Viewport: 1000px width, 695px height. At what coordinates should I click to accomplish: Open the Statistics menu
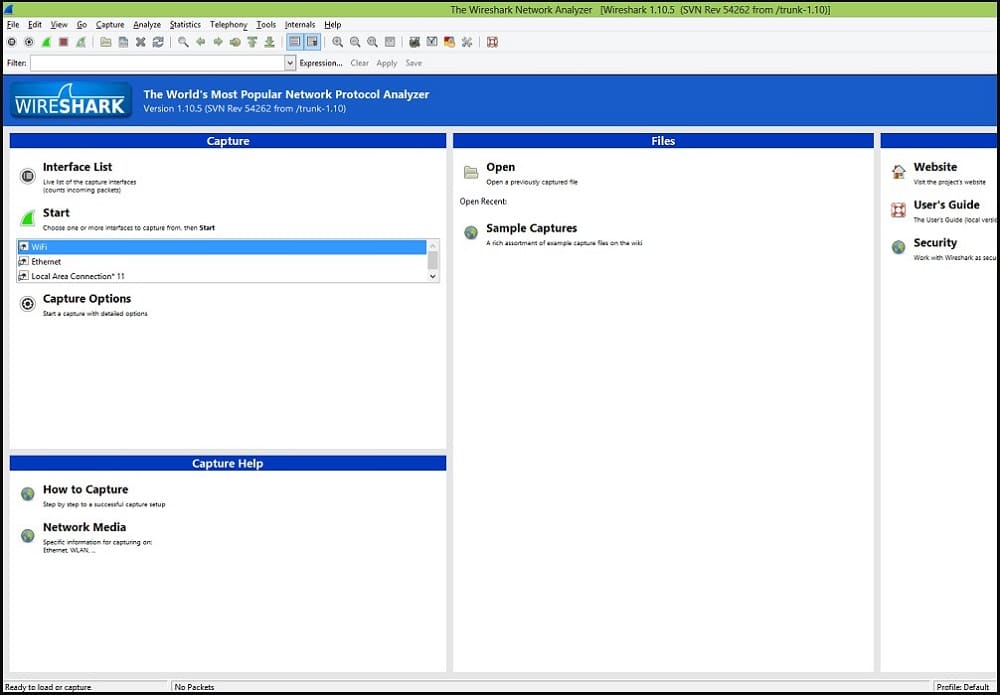tap(186, 25)
